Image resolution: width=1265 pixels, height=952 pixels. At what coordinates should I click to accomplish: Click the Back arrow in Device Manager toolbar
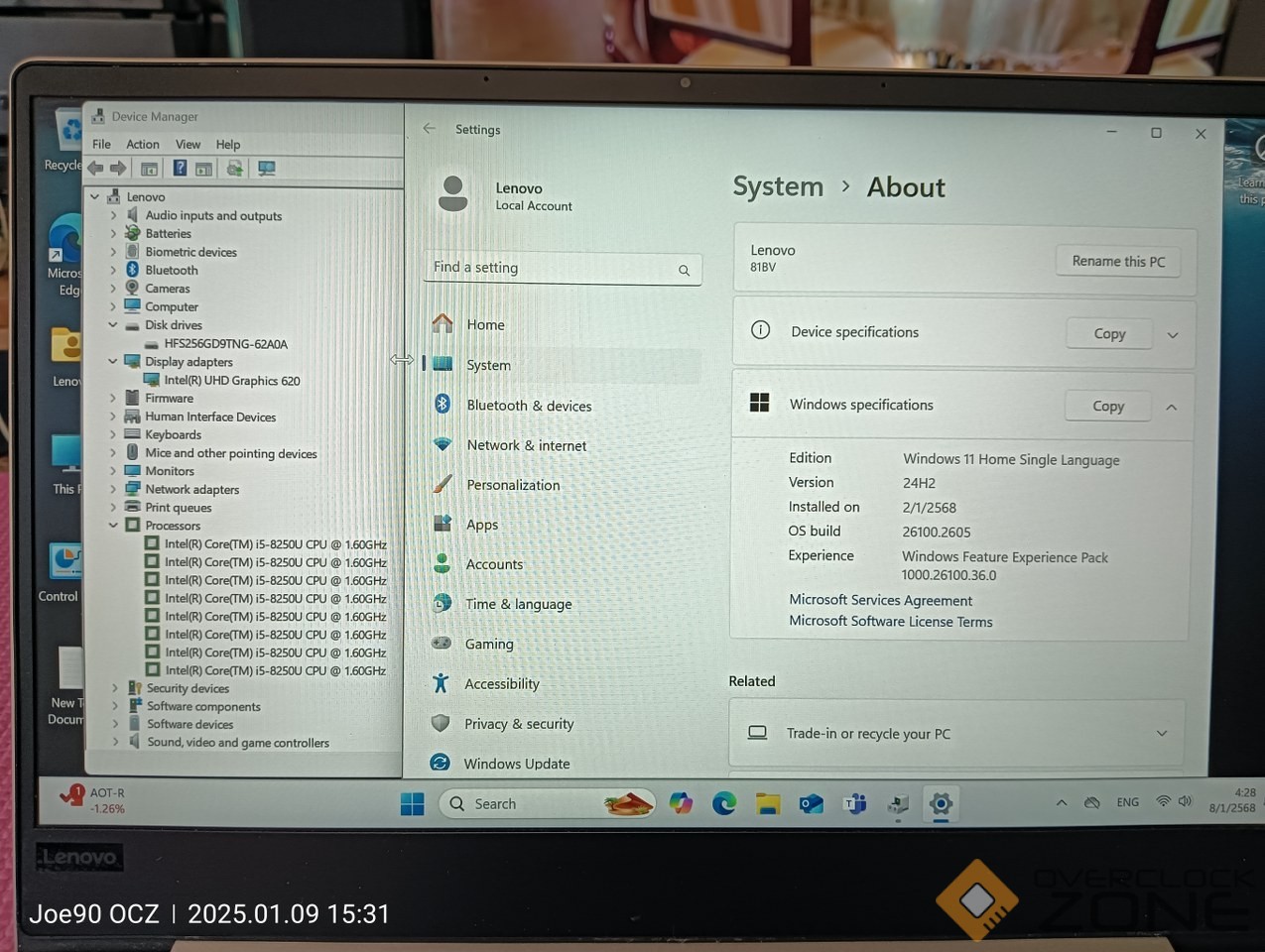tap(96, 169)
